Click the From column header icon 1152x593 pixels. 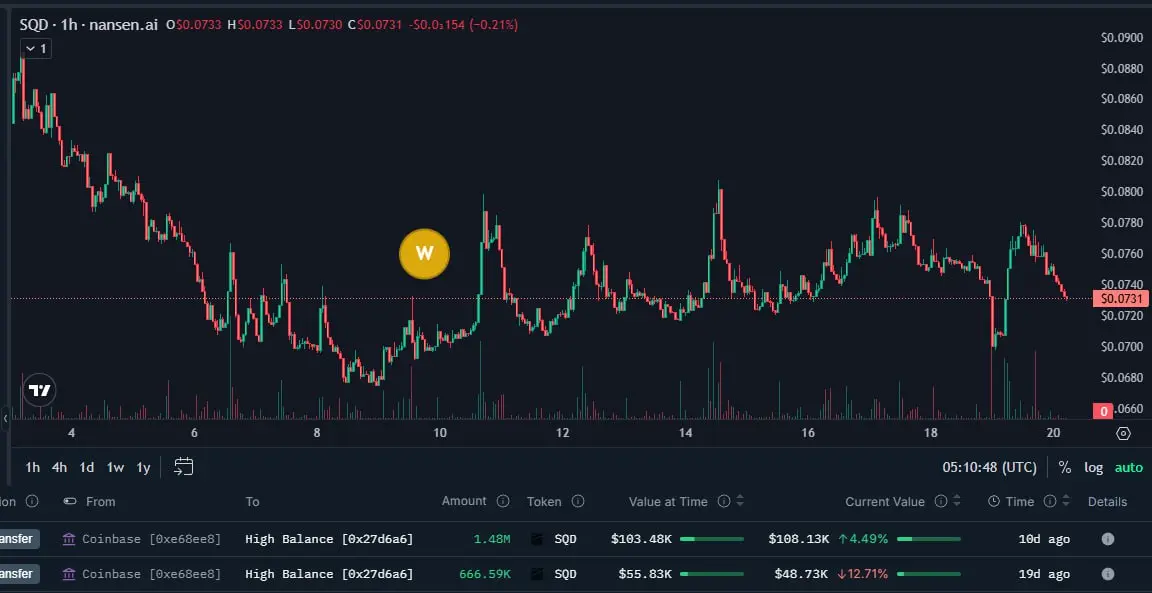(x=70, y=501)
